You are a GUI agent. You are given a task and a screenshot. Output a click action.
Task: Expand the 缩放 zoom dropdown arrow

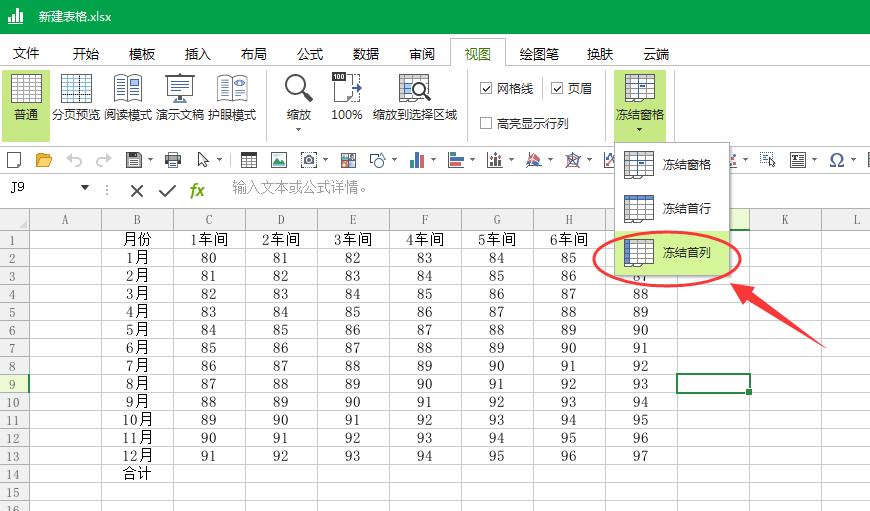(x=299, y=130)
